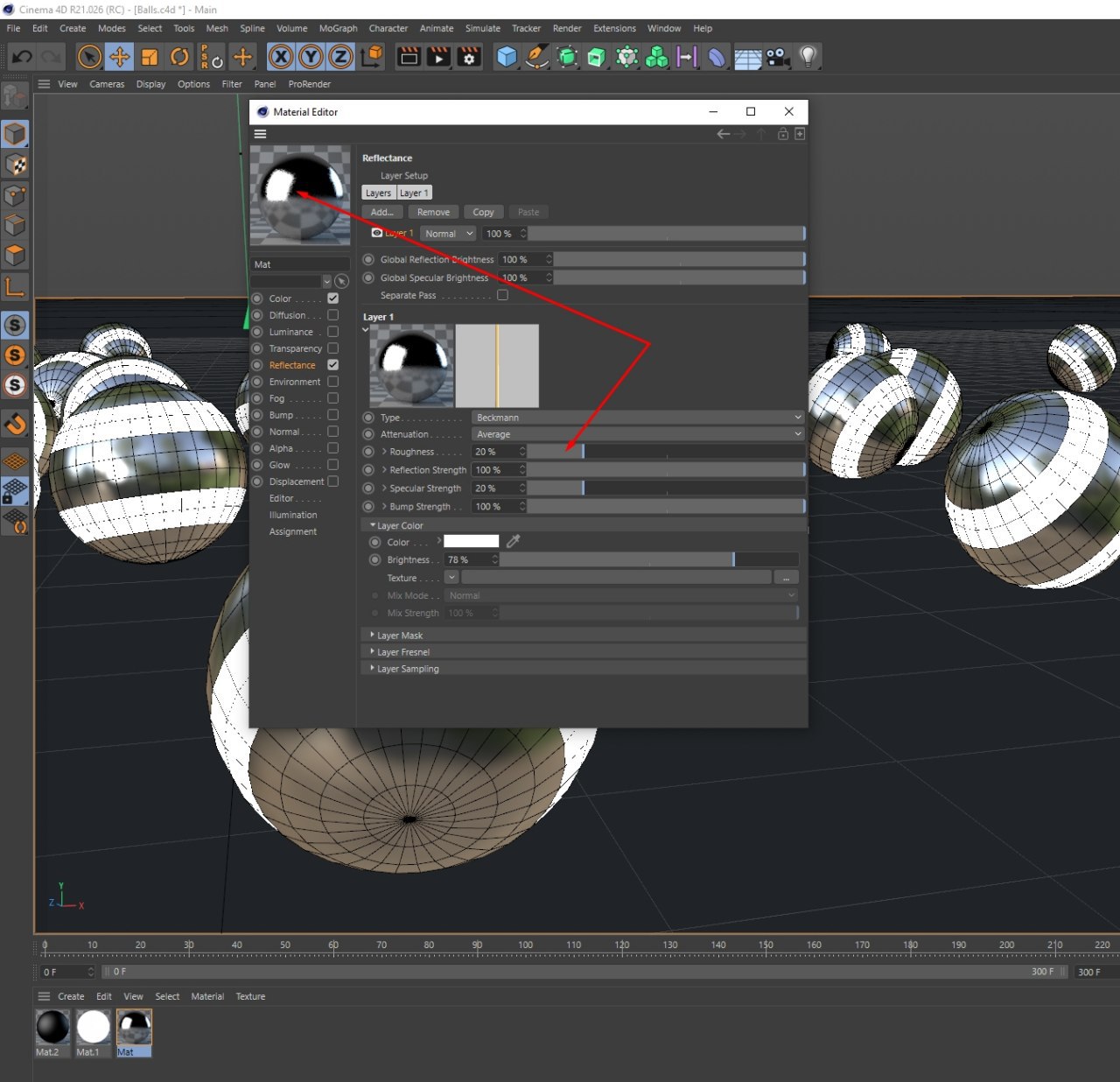This screenshot has width=1120, height=1082.
Task: Select the Spline Pen tool
Action: 536,58
